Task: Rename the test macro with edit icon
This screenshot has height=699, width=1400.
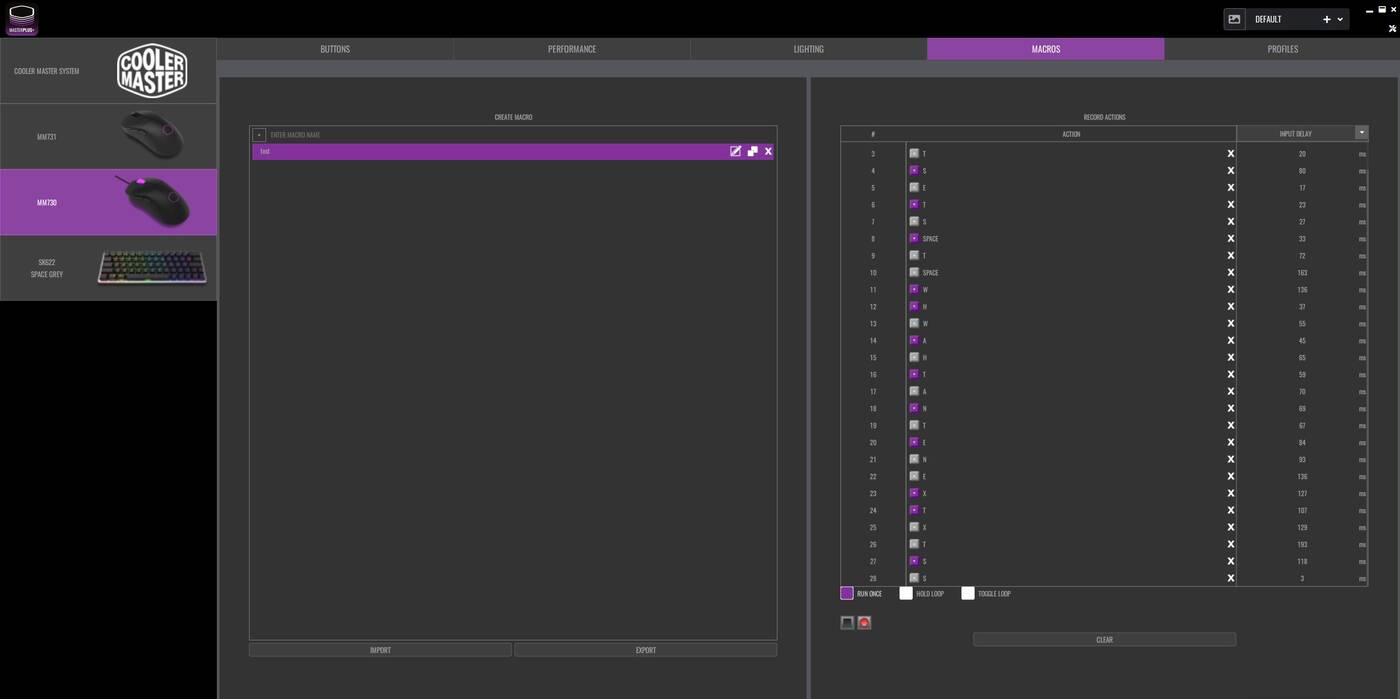Action: click(735, 151)
